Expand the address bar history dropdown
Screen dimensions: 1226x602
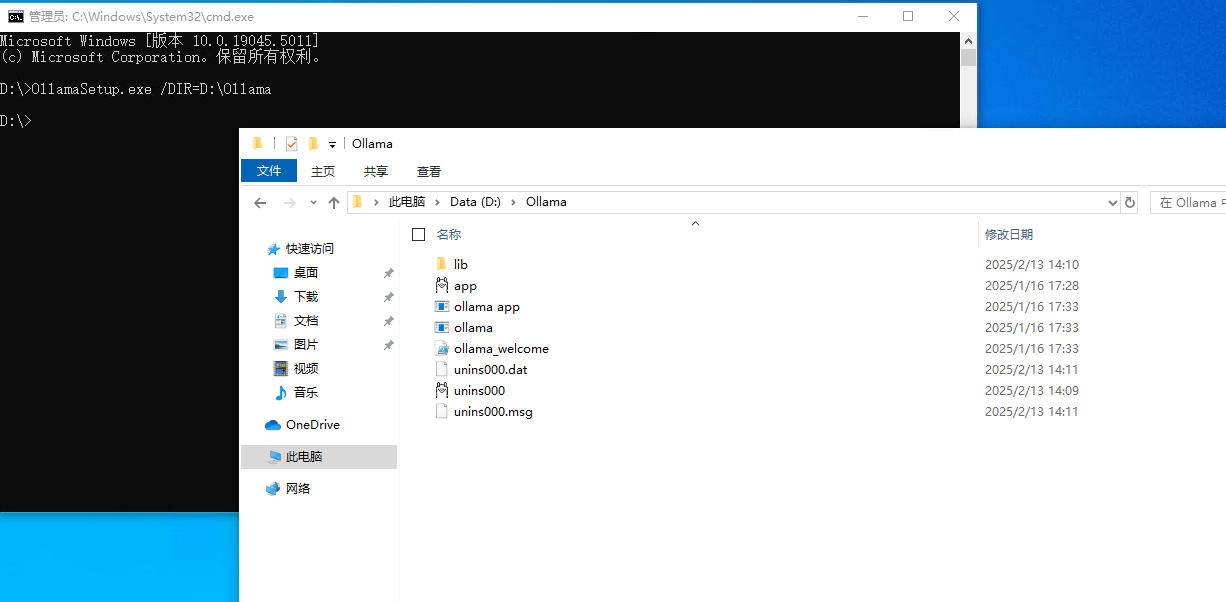(x=1114, y=202)
